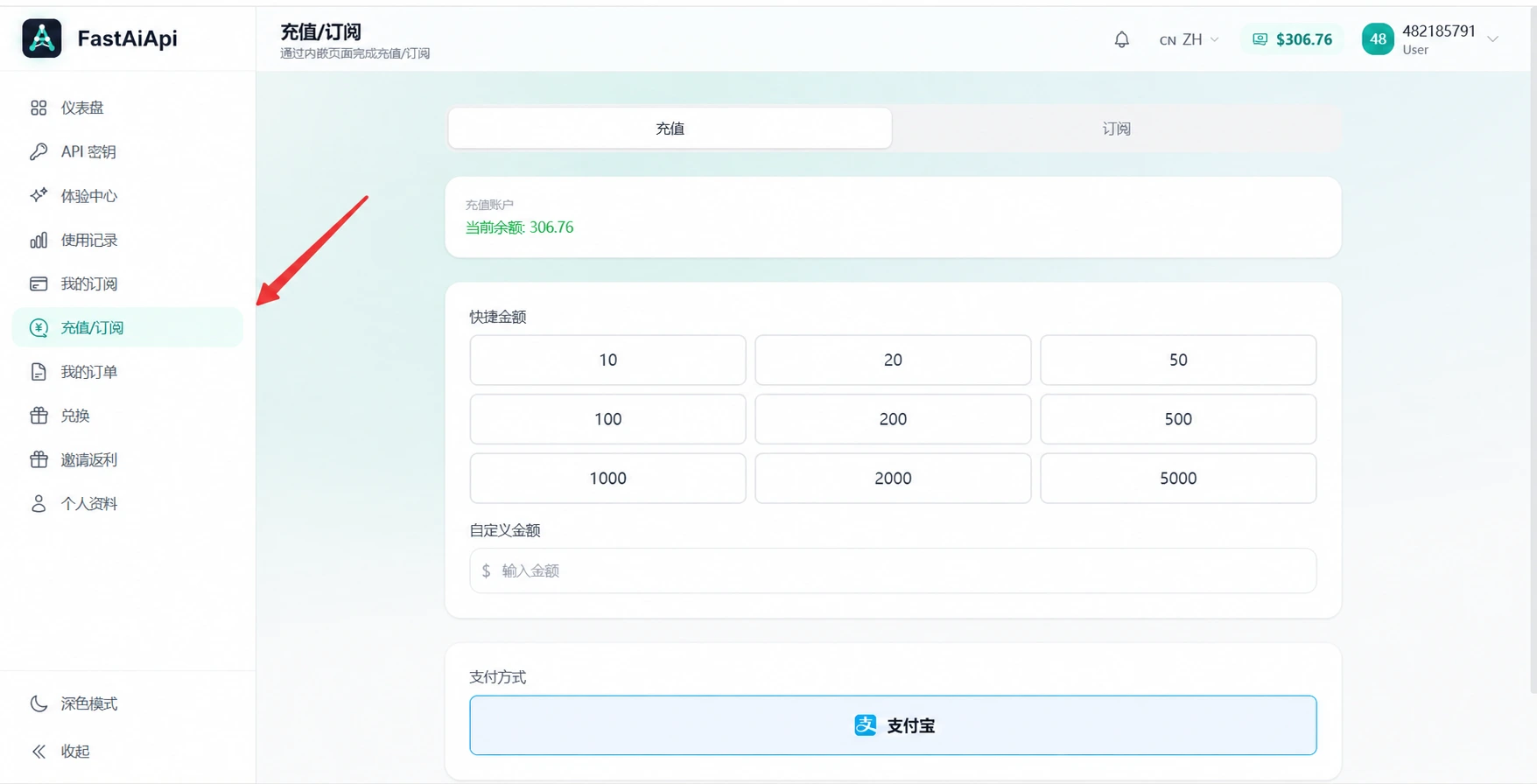Click the yen circle icon for 充值/订阅

pos(39,327)
